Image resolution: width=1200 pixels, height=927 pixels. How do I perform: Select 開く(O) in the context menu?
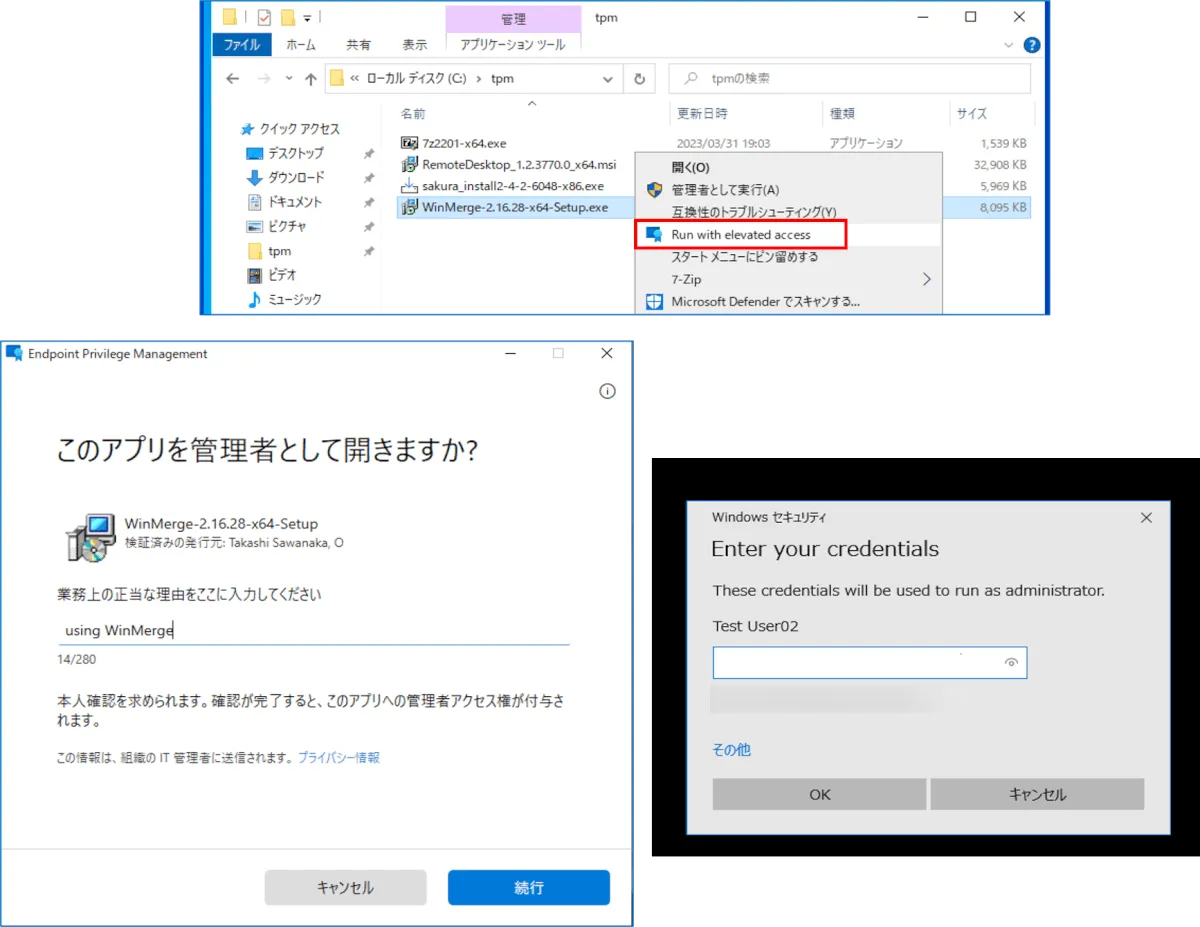(690, 168)
